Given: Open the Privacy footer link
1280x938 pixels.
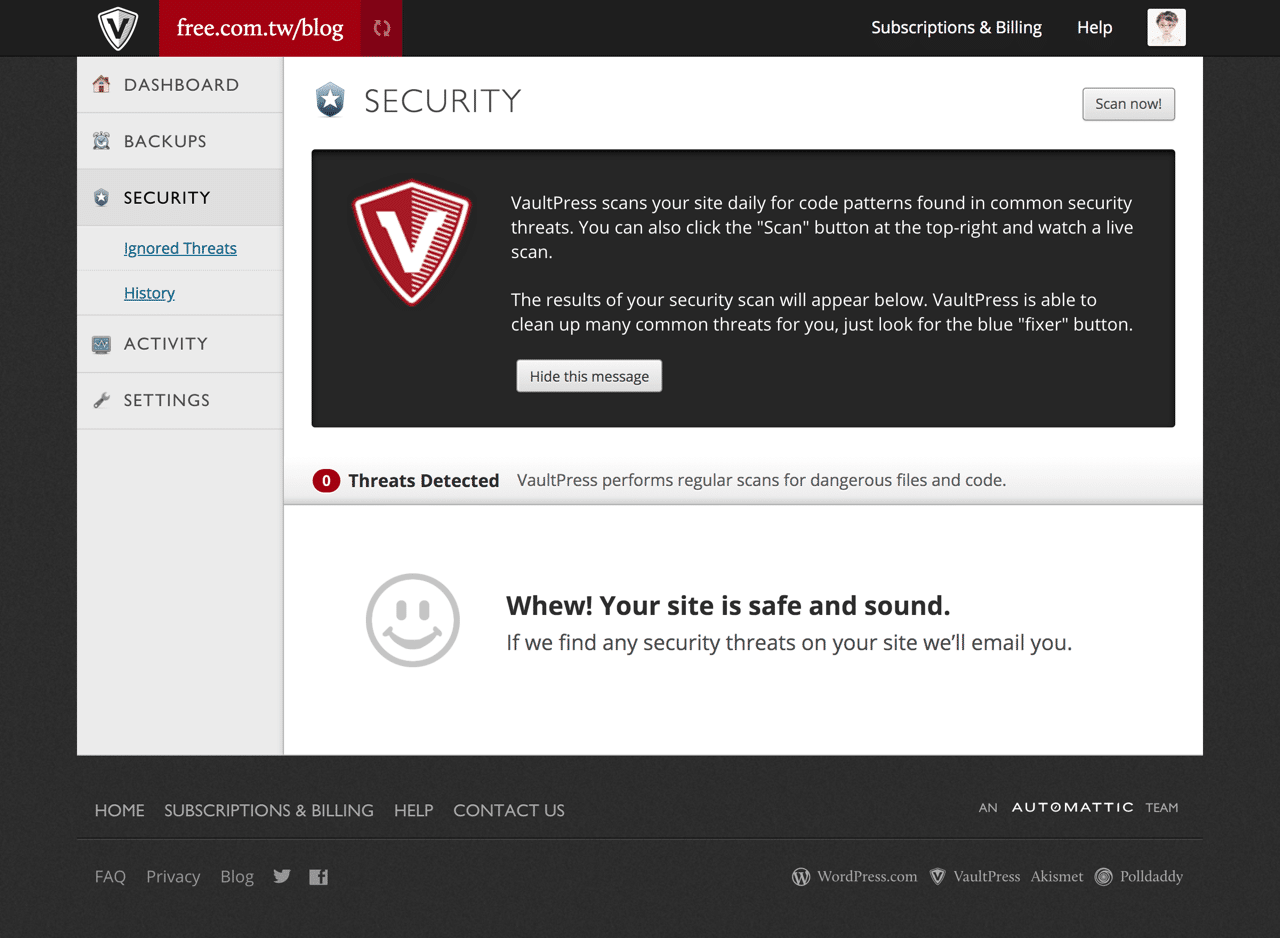Looking at the screenshot, I should point(173,877).
